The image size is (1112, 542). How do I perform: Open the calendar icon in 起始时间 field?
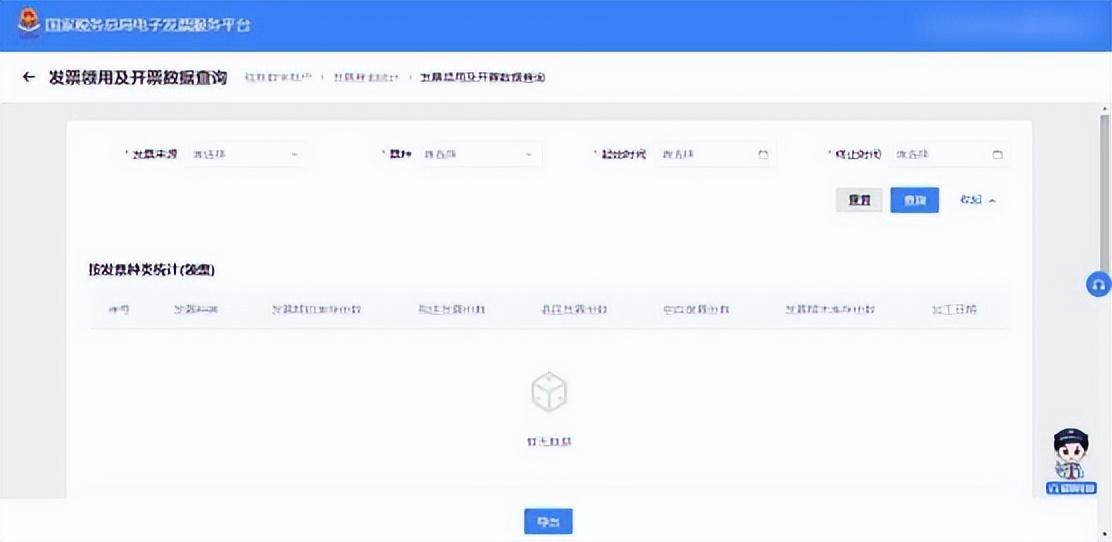coord(763,154)
